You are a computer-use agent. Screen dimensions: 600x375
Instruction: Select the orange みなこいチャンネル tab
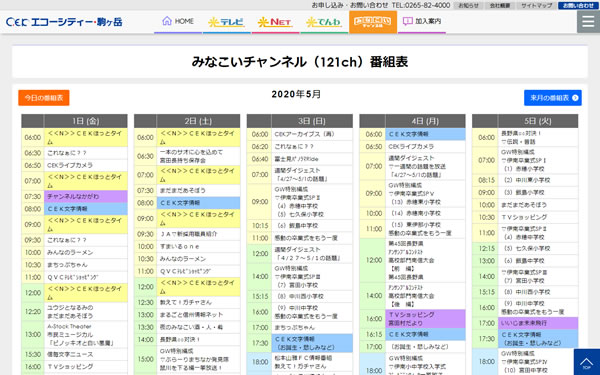[373, 22]
